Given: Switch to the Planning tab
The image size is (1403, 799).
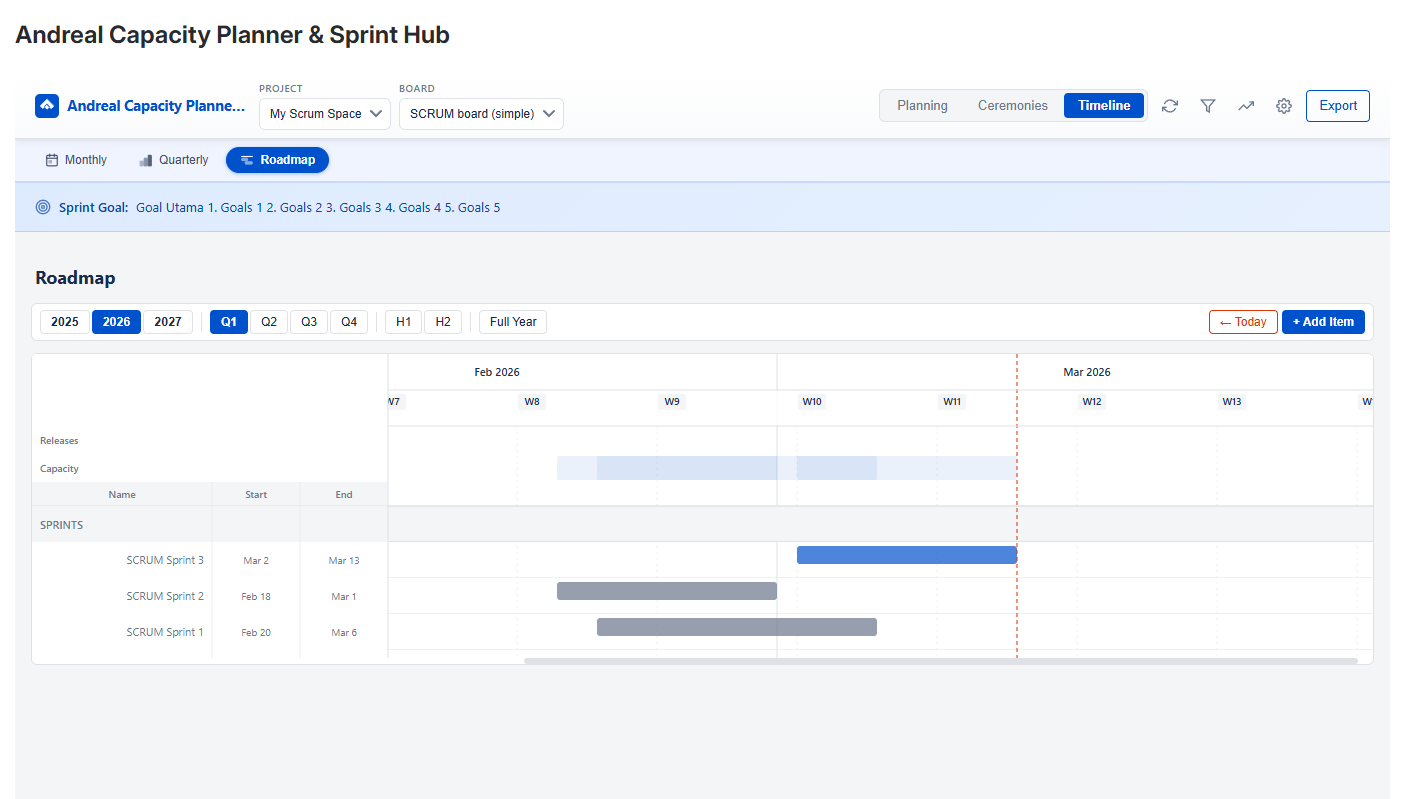Looking at the screenshot, I should click(922, 105).
